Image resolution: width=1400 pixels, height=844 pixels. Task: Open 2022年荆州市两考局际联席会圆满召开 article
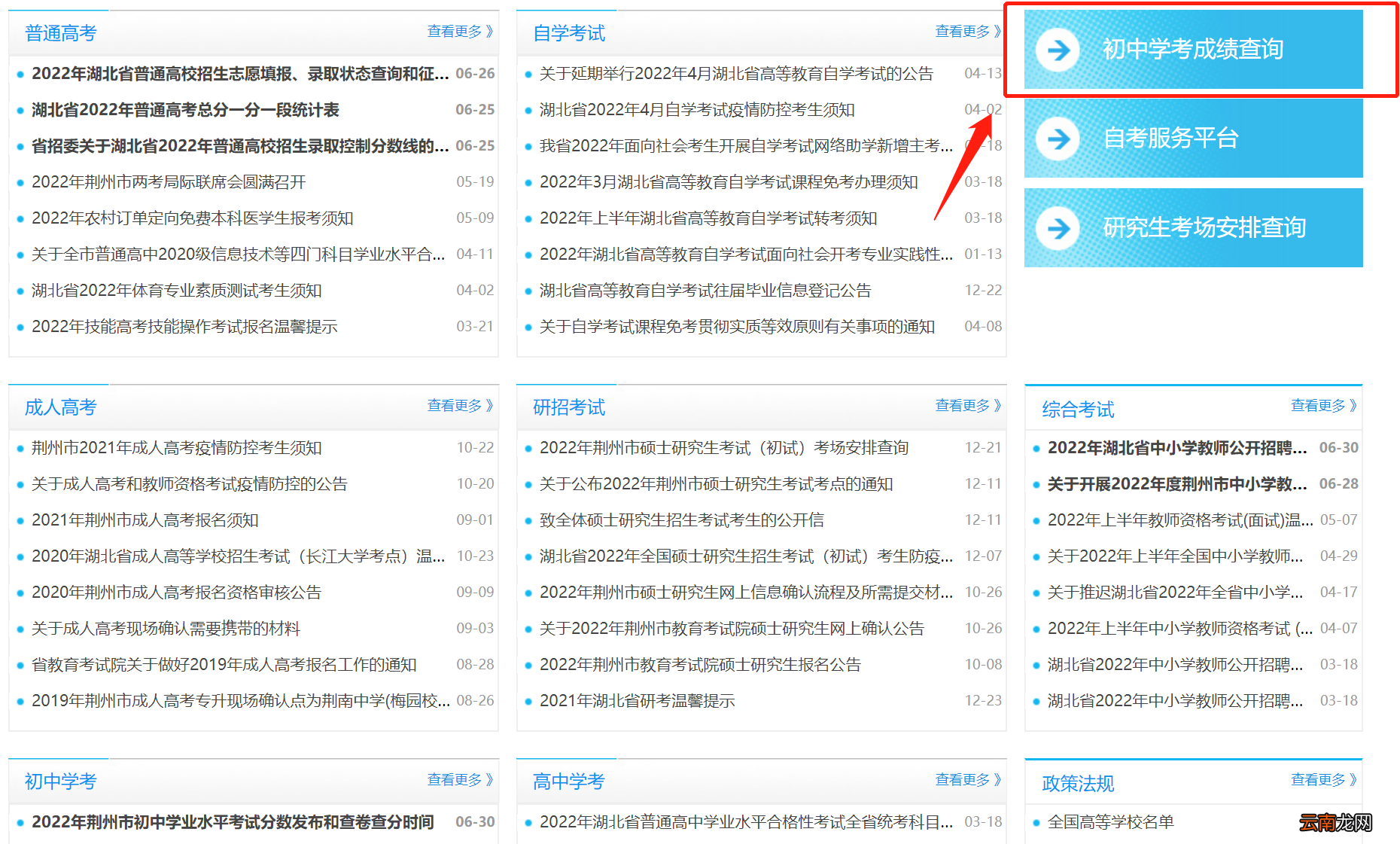(169, 182)
